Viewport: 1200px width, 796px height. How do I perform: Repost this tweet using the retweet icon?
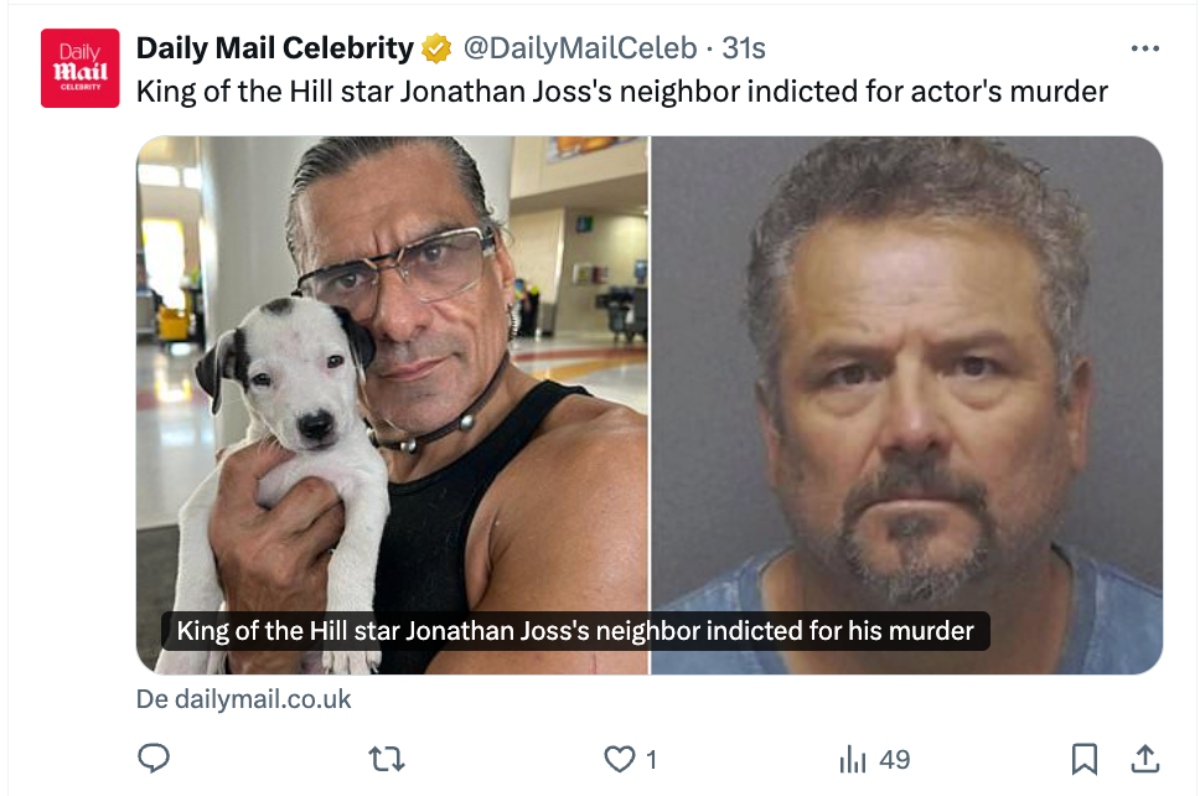387,760
